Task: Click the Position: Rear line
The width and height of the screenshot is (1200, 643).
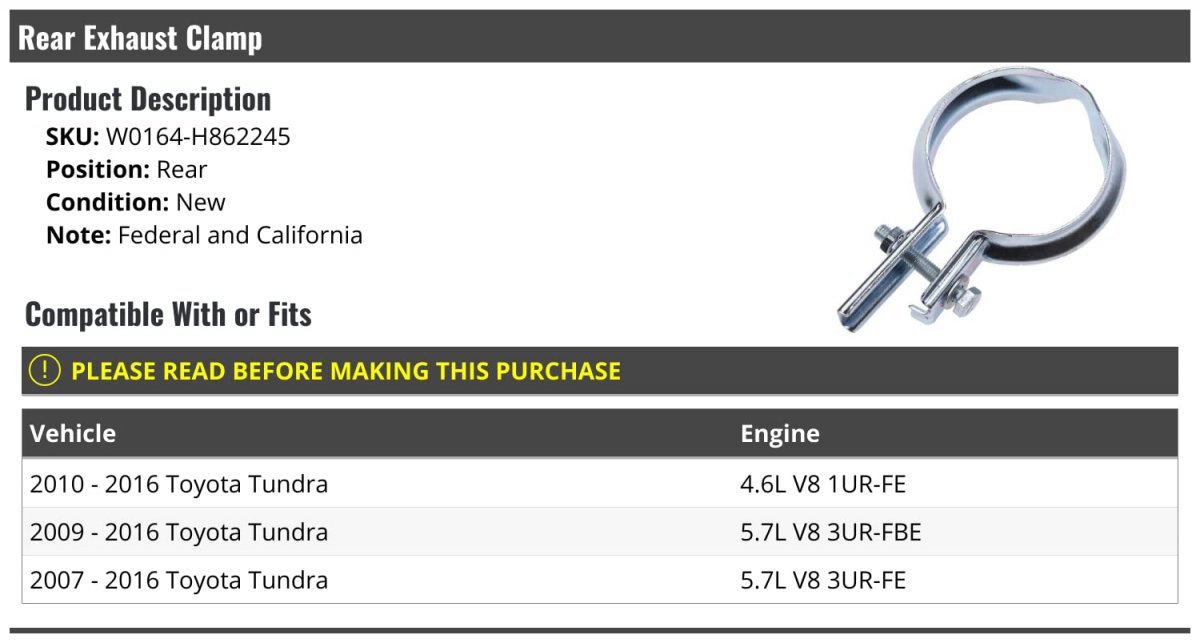Action: 127,169
